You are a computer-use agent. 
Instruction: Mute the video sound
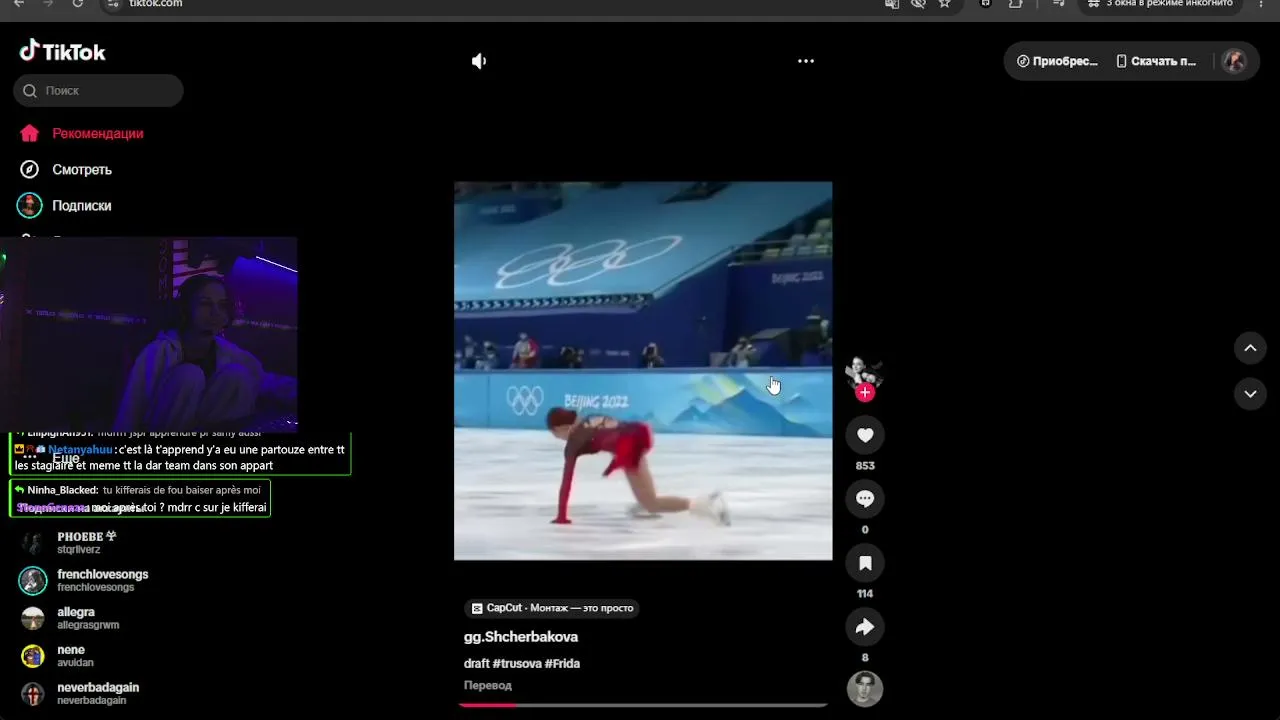click(x=479, y=61)
